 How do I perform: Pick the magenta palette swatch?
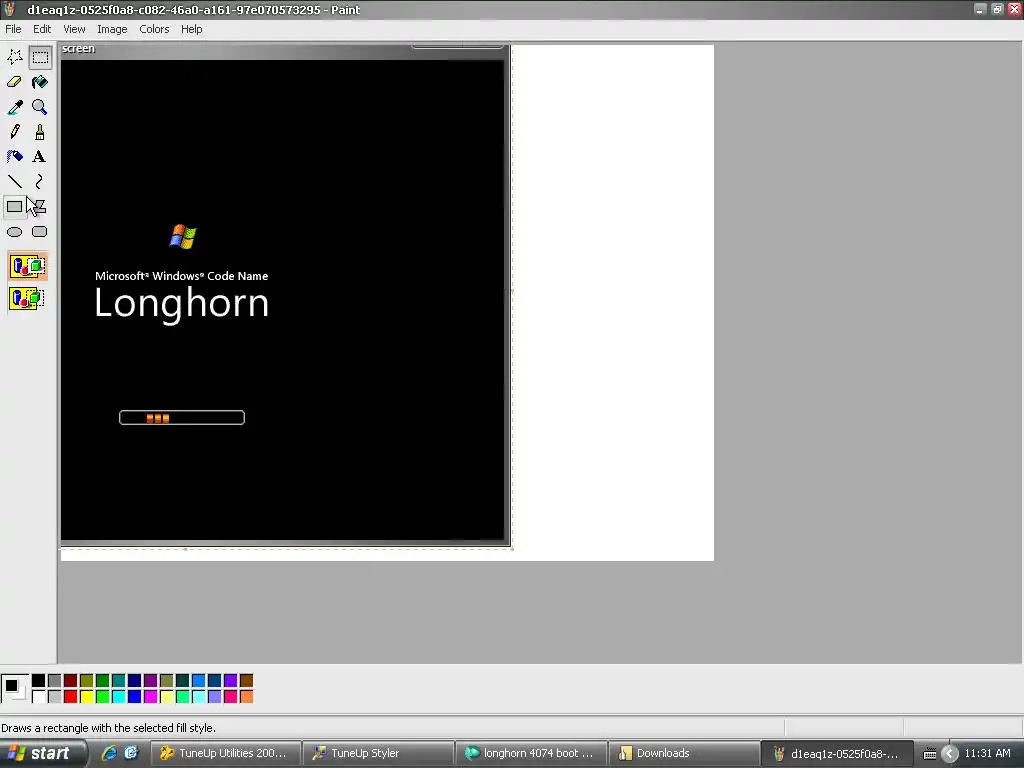151,697
